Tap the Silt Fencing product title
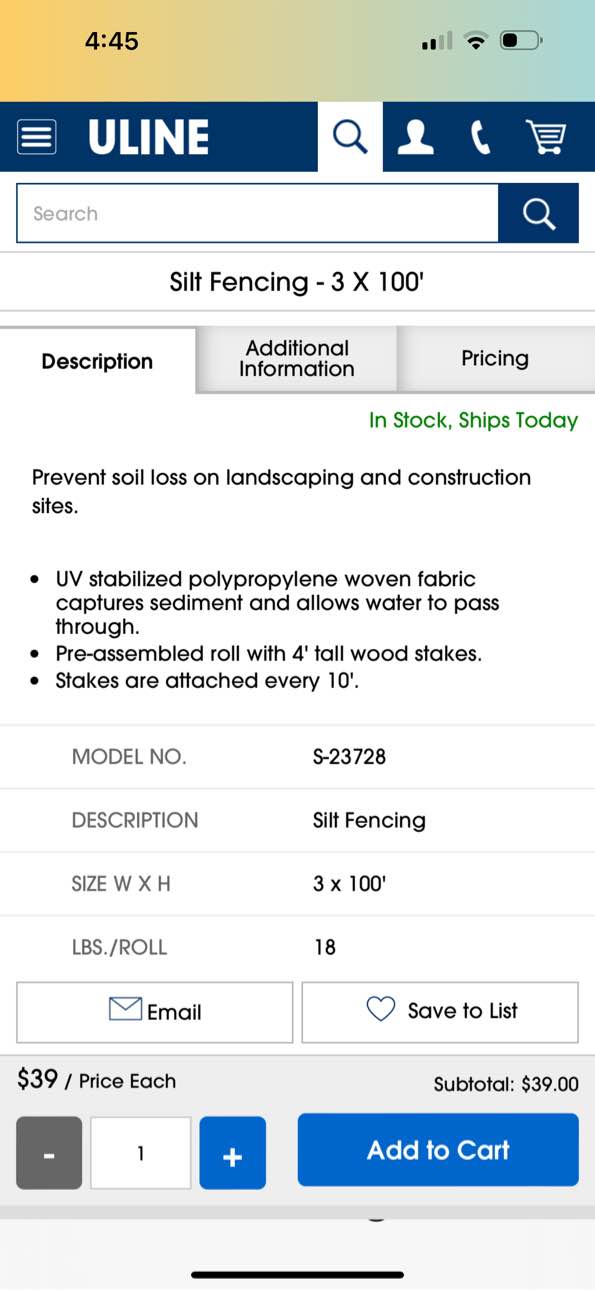The height and width of the screenshot is (1290, 595). [x=297, y=282]
